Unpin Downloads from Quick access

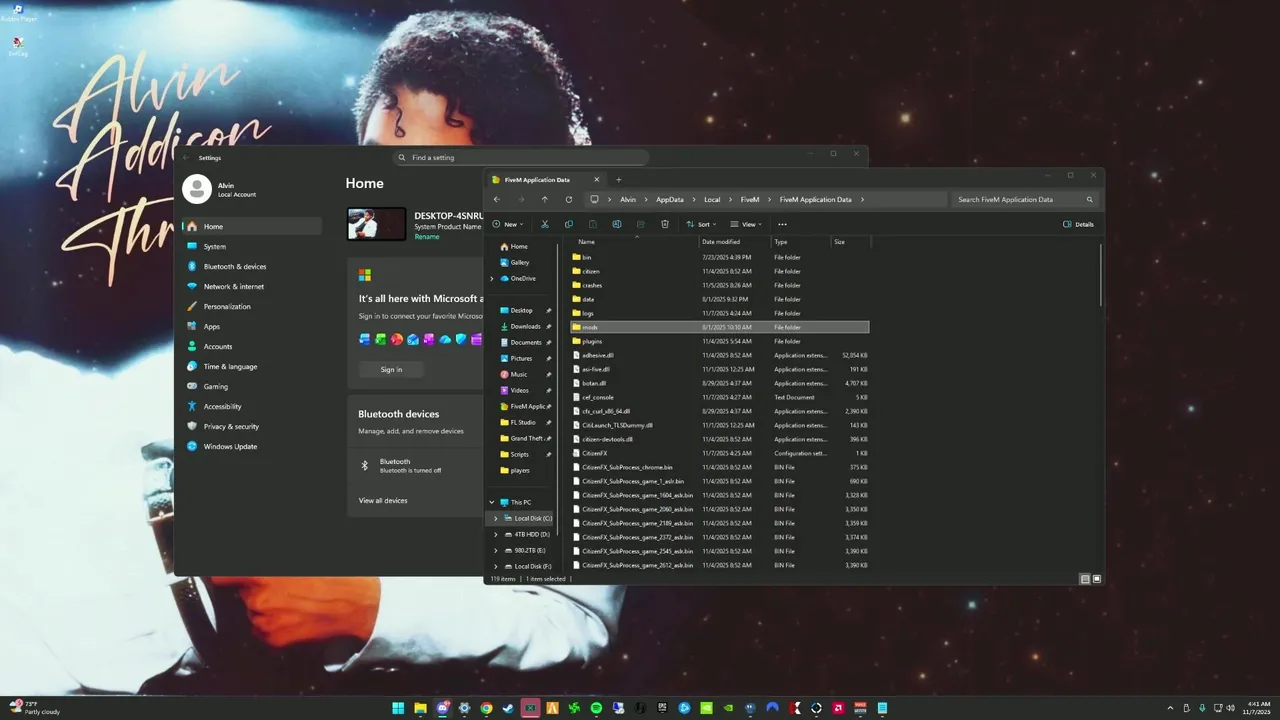(x=549, y=326)
